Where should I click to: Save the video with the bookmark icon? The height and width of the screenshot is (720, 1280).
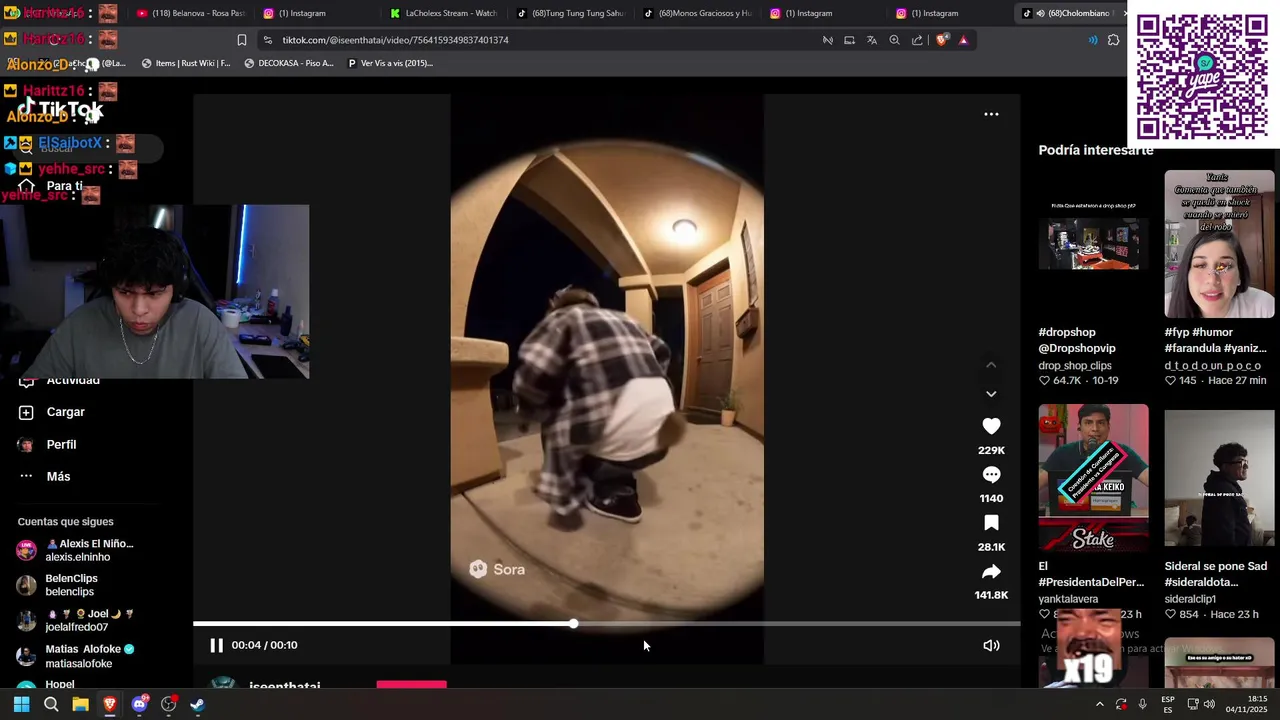991,523
